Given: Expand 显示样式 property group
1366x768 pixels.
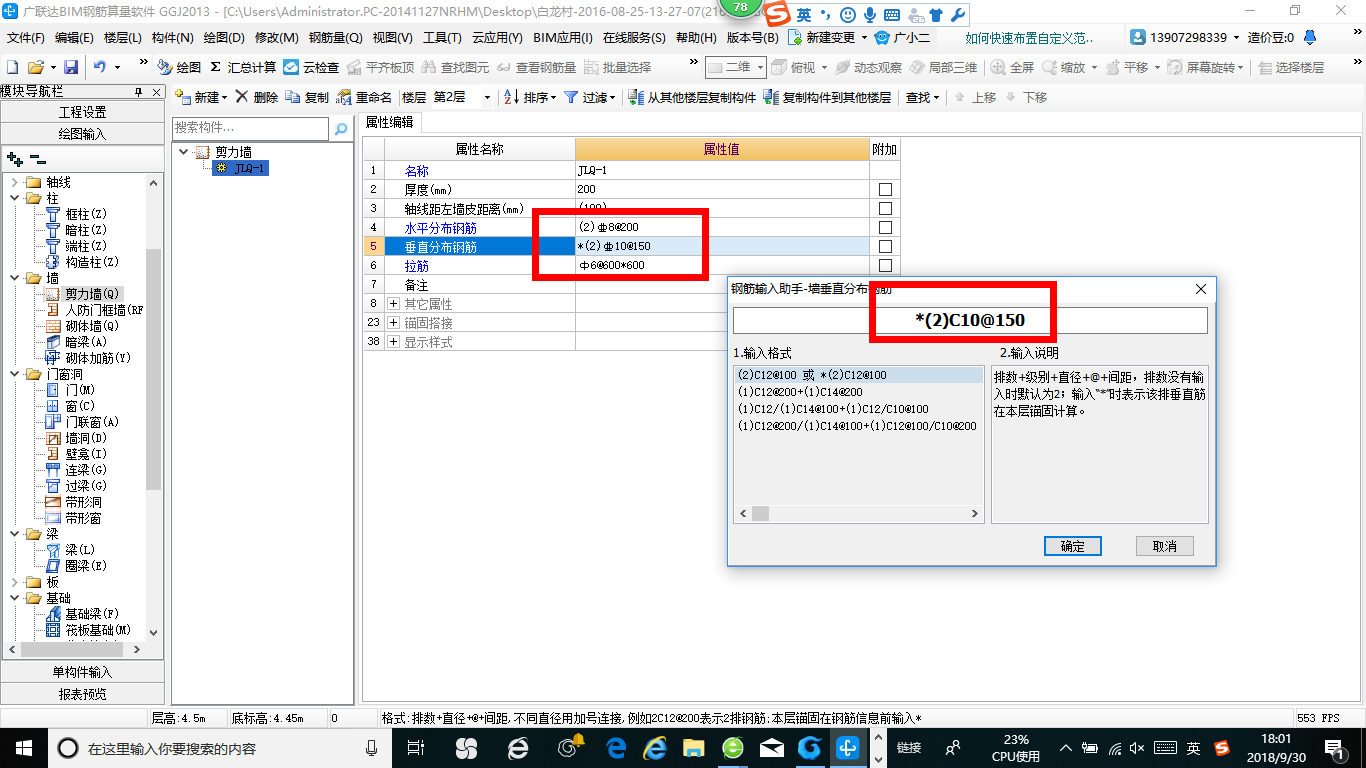Looking at the screenshot, I should (393, 342).
